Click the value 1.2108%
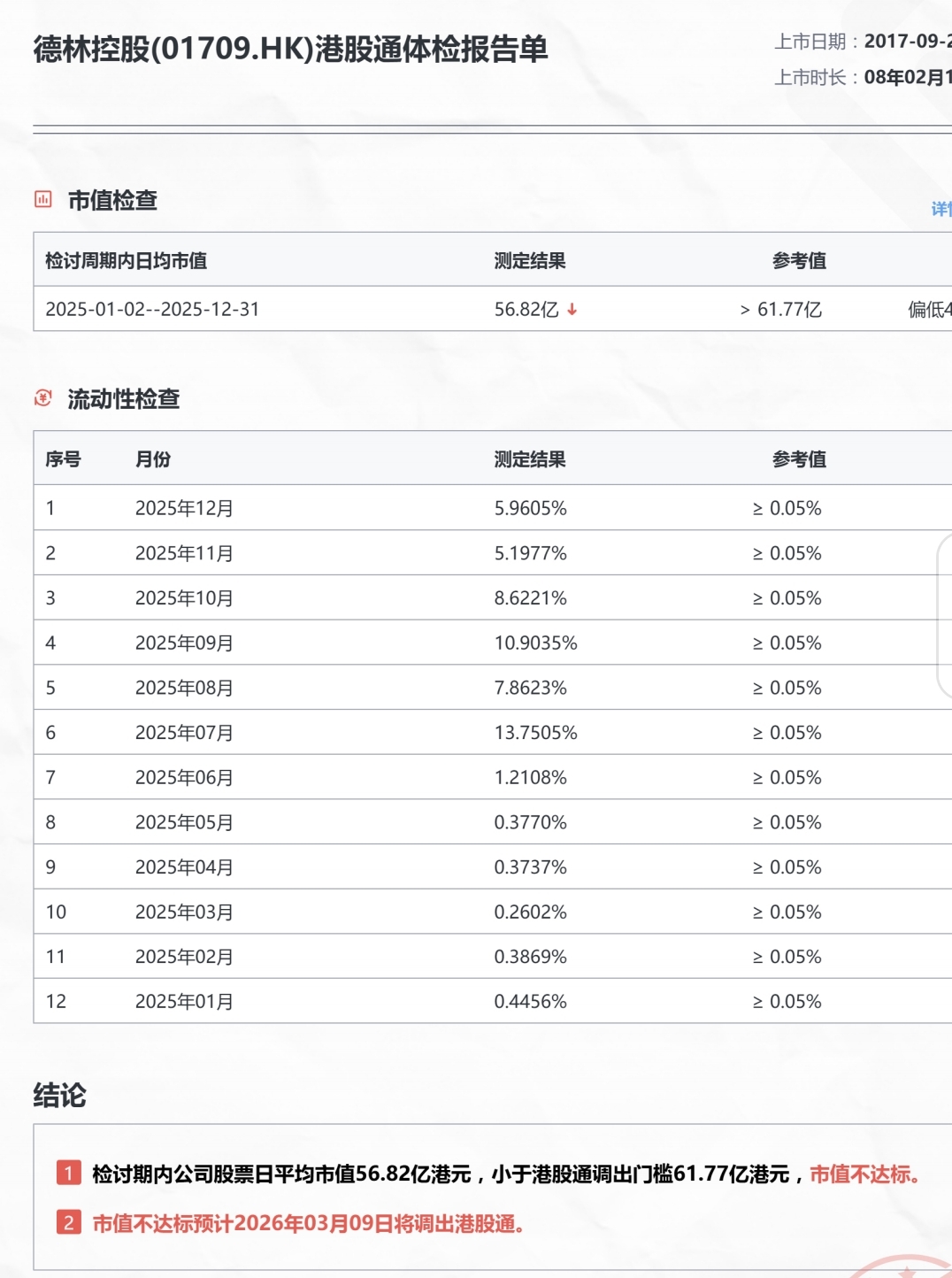The width and height of the screenshot is (952, 1278). [530, 777]
